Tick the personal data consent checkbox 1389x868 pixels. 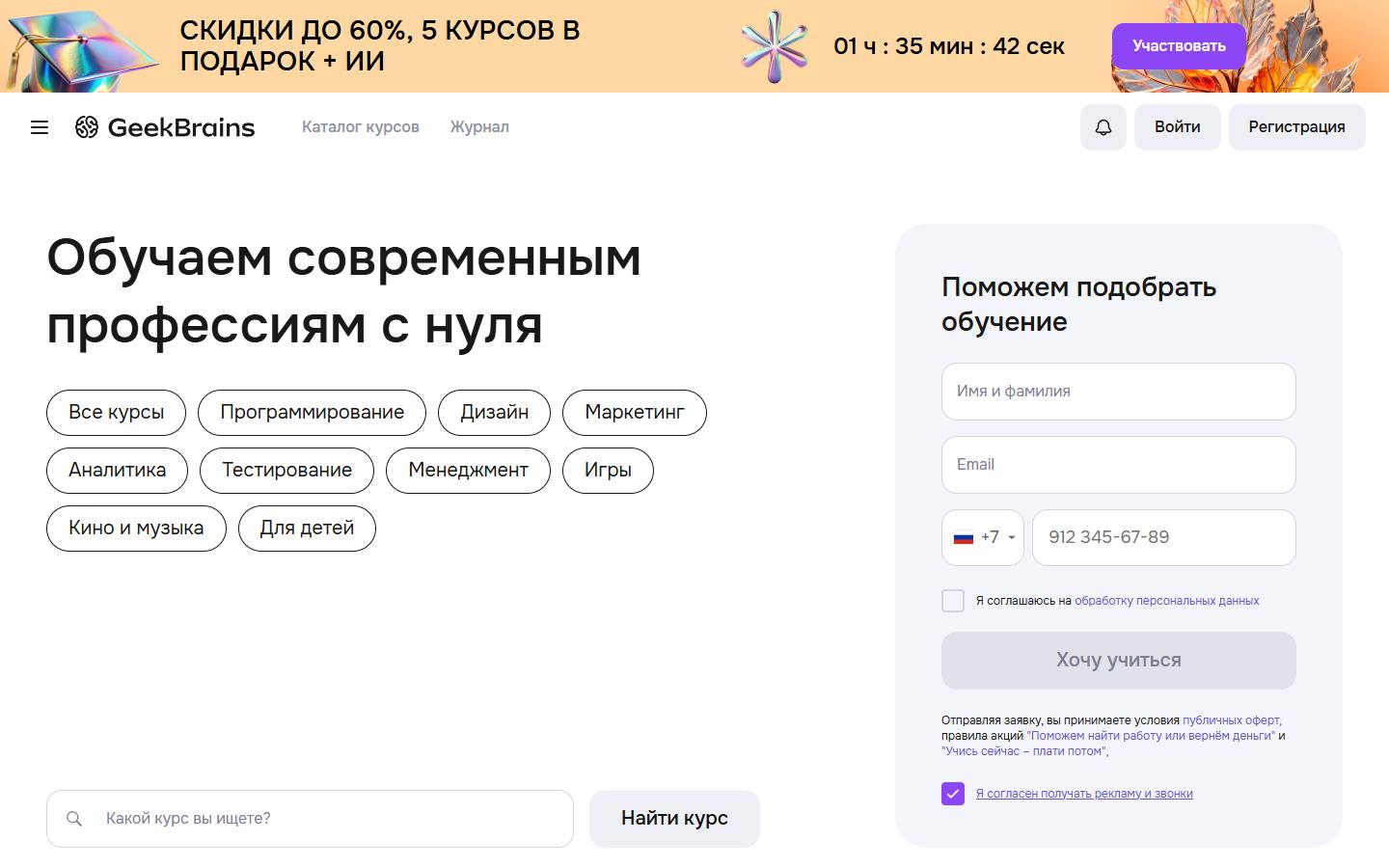pyautogui.click(x=953, y=601)
